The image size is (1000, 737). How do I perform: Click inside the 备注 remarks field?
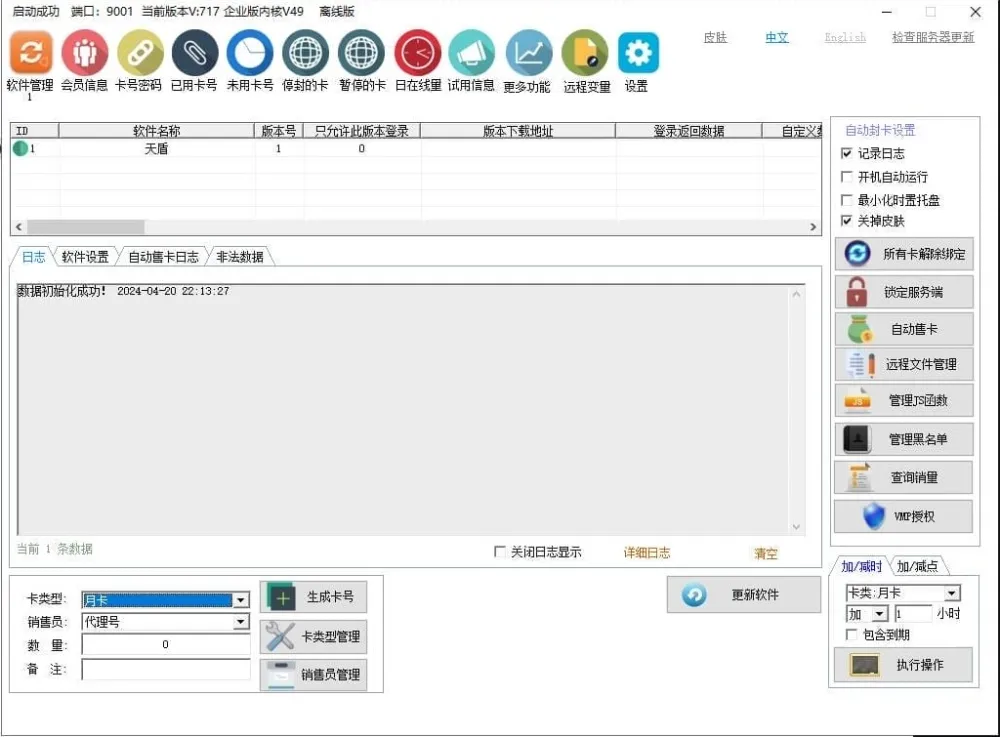(x=160, y=670)
